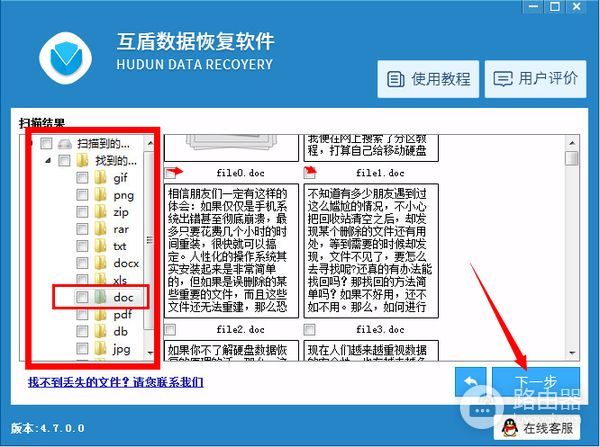Click the 使用教程 document icon
600x447 pixels.
(x=395, y=79)
